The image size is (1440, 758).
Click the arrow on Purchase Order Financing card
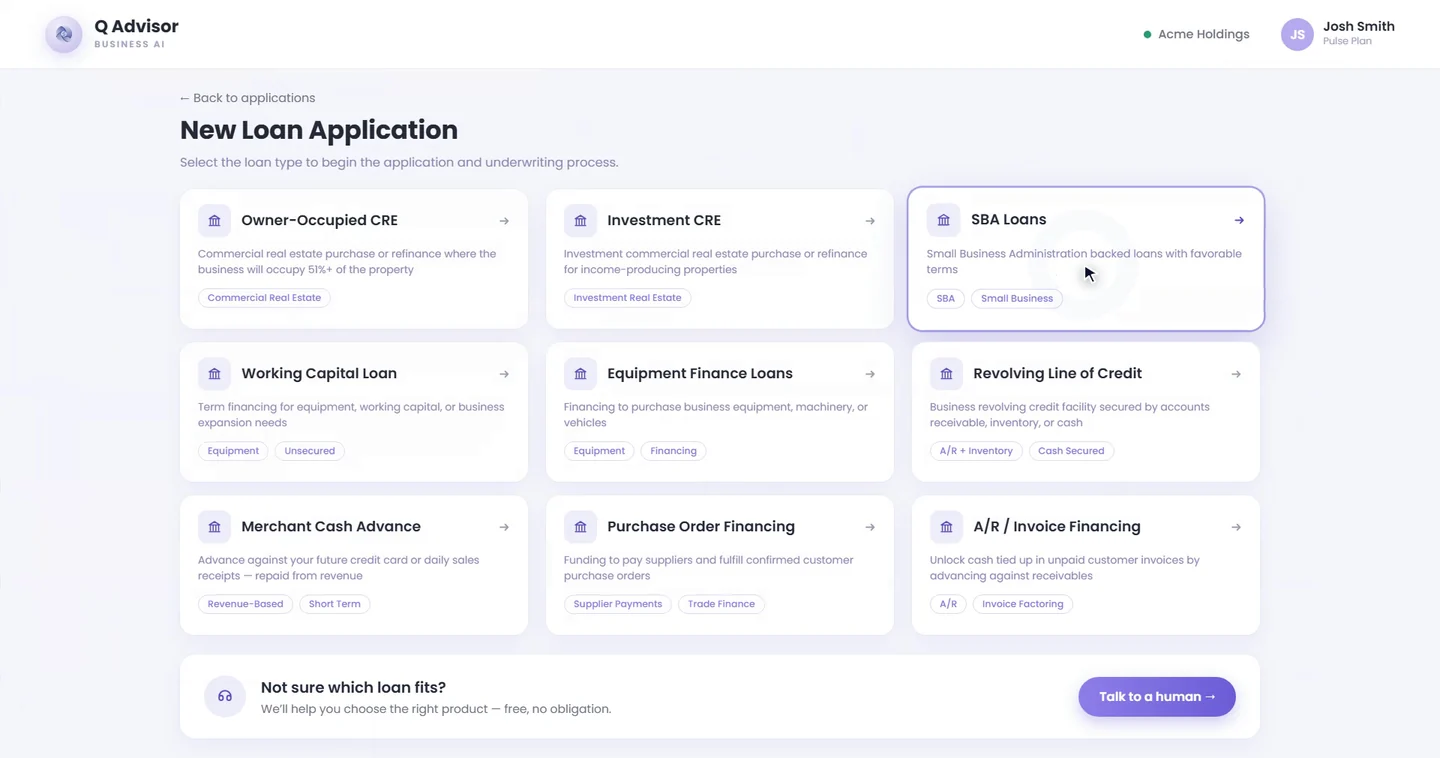coord(870,527)
